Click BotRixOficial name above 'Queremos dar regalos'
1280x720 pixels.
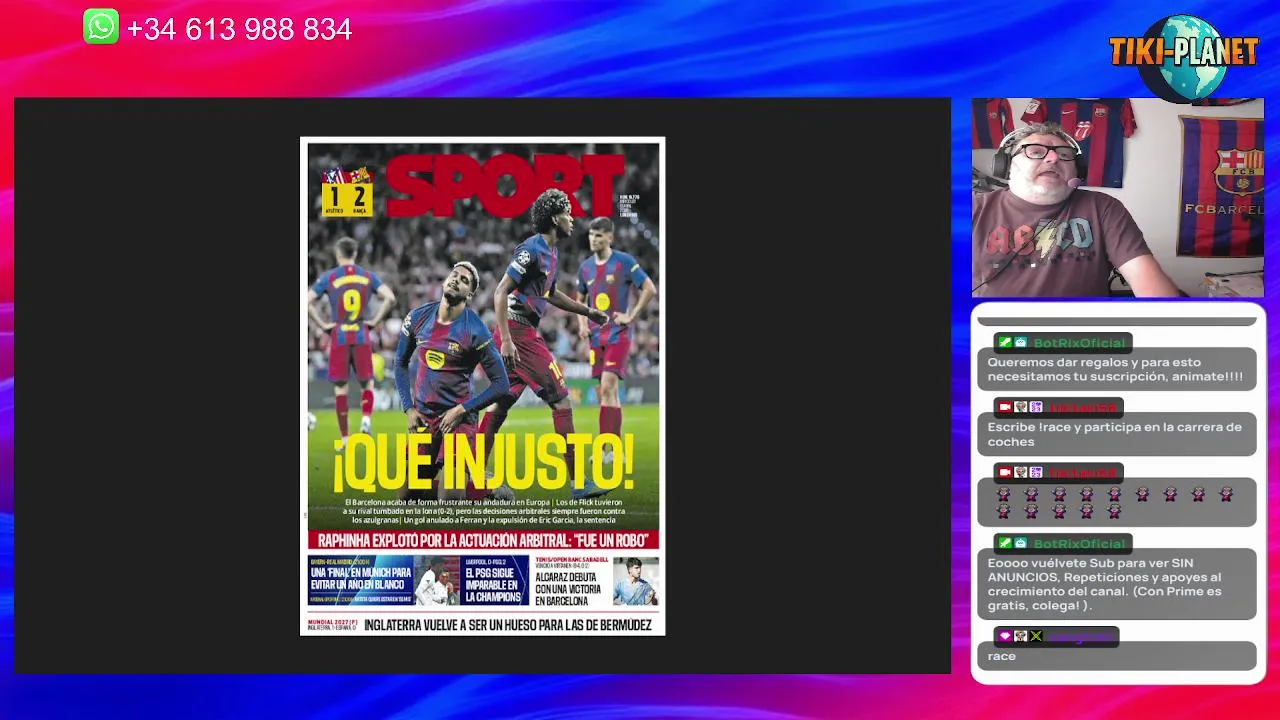pyautogui.click(x=1079, y=343)
